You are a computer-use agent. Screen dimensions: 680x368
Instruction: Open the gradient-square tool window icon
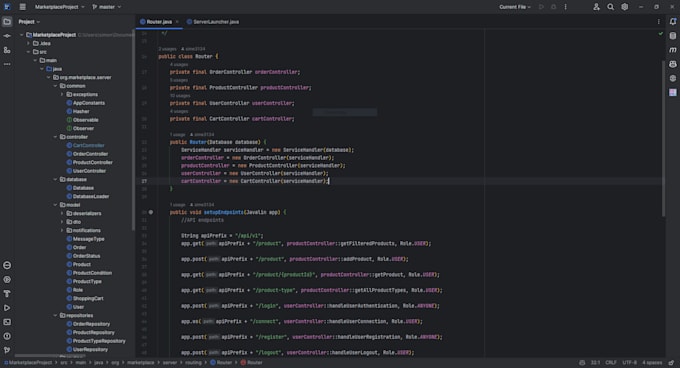(x=673, y=92)
